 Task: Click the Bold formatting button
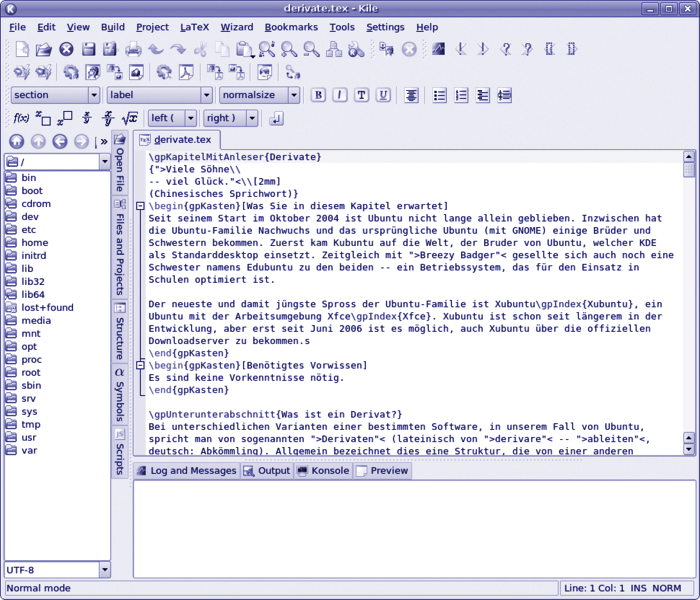tap(318, 95)
